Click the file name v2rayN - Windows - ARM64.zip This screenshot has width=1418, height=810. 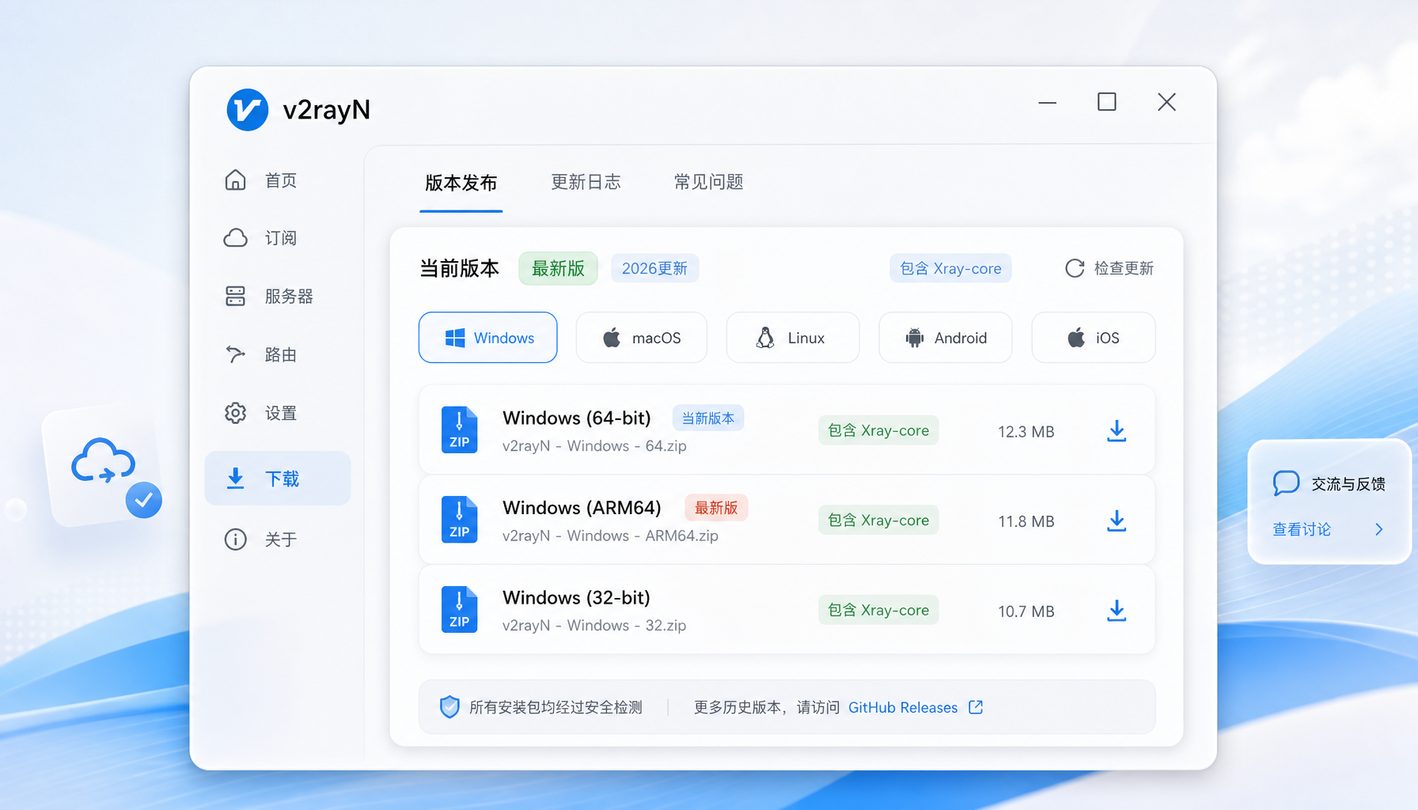point(610,535)
